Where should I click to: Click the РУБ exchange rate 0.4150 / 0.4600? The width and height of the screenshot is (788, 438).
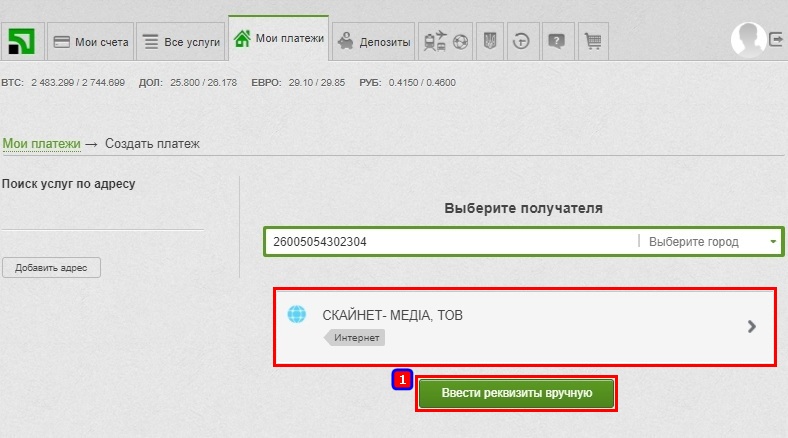[407, 82]
